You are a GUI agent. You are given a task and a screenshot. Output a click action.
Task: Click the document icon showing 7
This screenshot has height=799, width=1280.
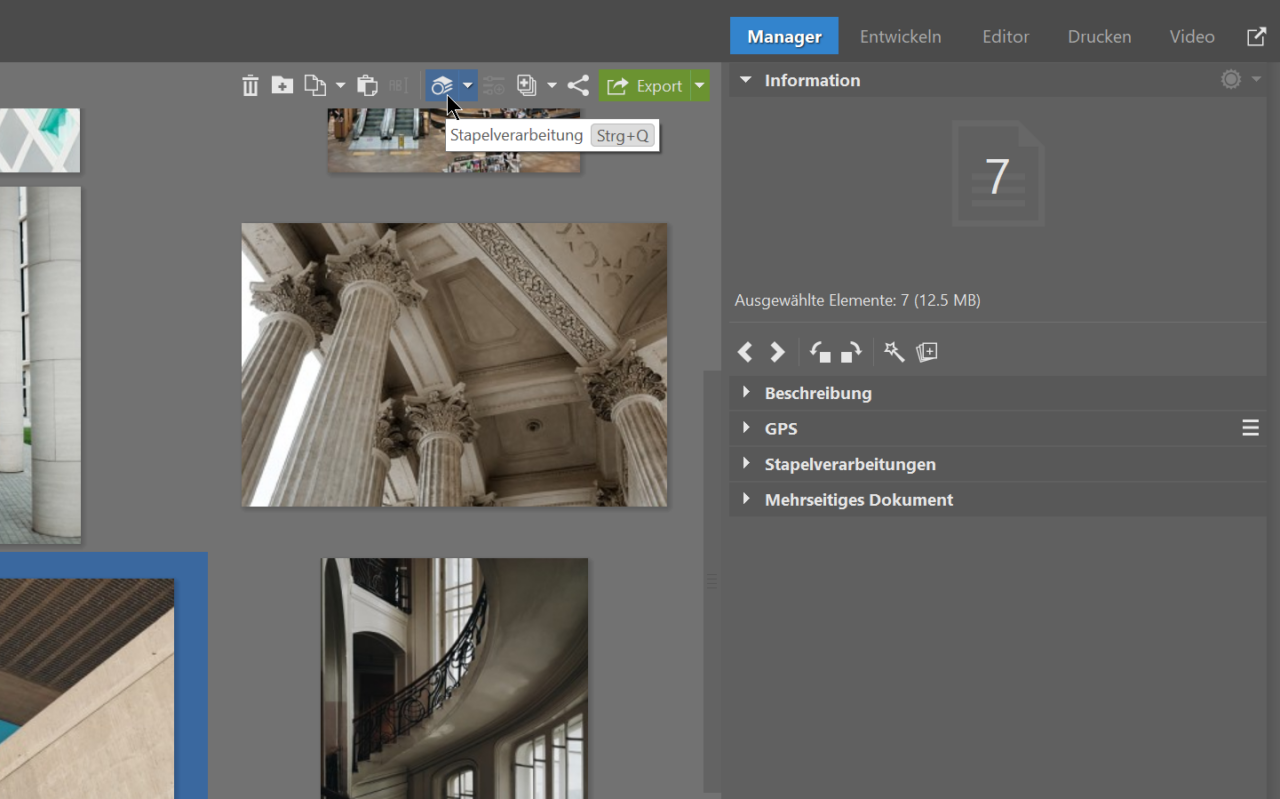pos(998,174)
